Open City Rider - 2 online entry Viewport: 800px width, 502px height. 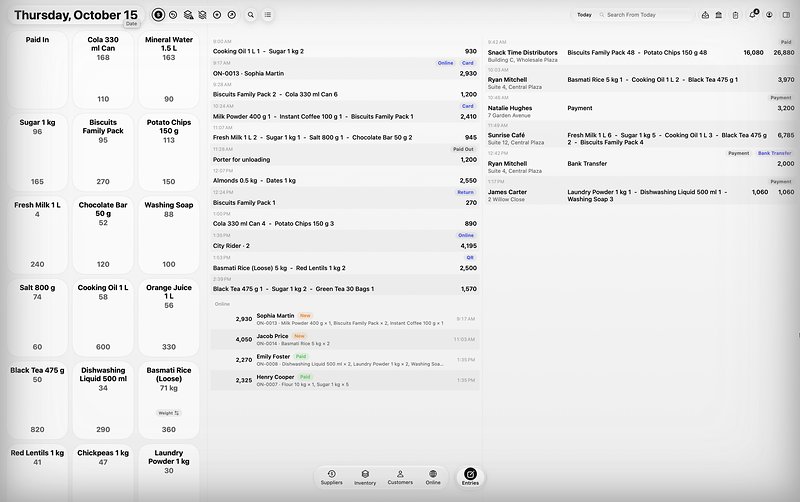pyautogui.click(x=345, y=241)
